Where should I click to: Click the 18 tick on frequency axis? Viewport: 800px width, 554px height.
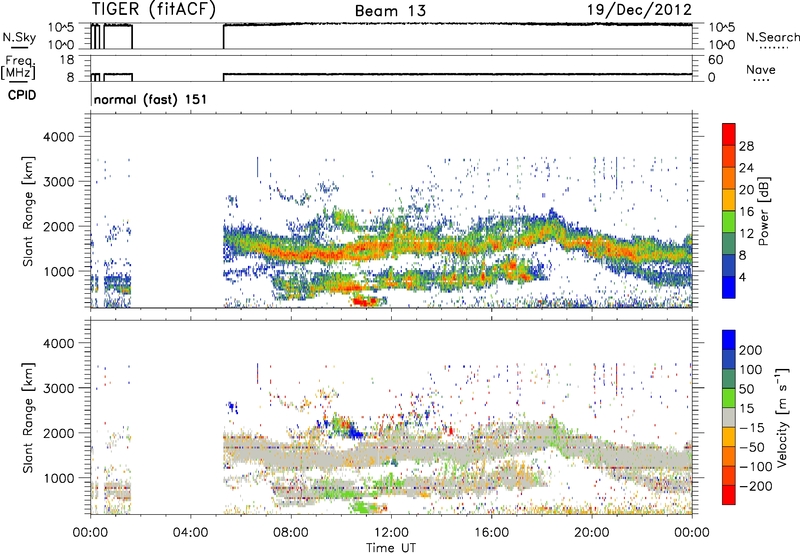pos(68,60)
